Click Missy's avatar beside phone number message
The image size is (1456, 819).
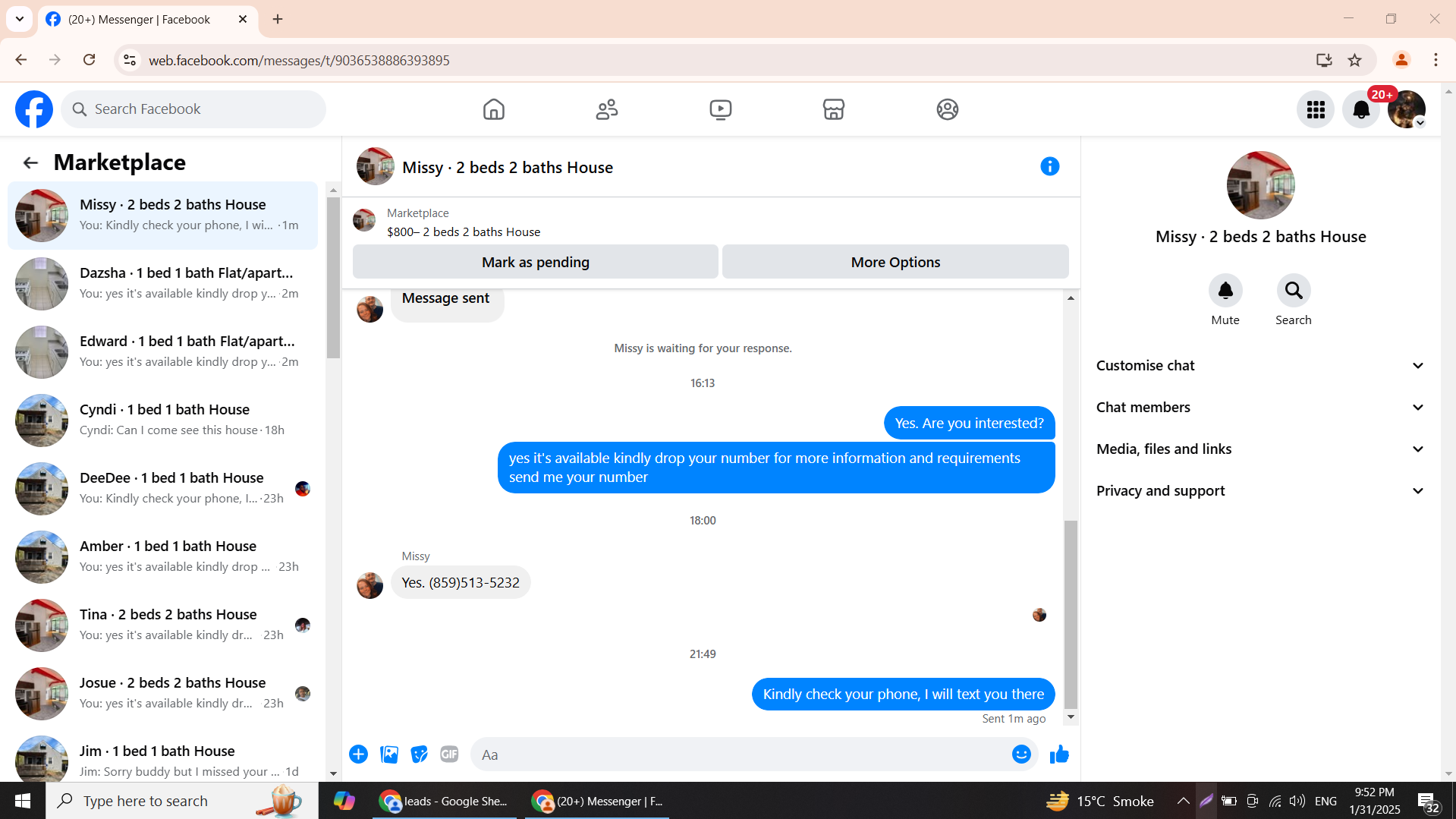[370, 585]
